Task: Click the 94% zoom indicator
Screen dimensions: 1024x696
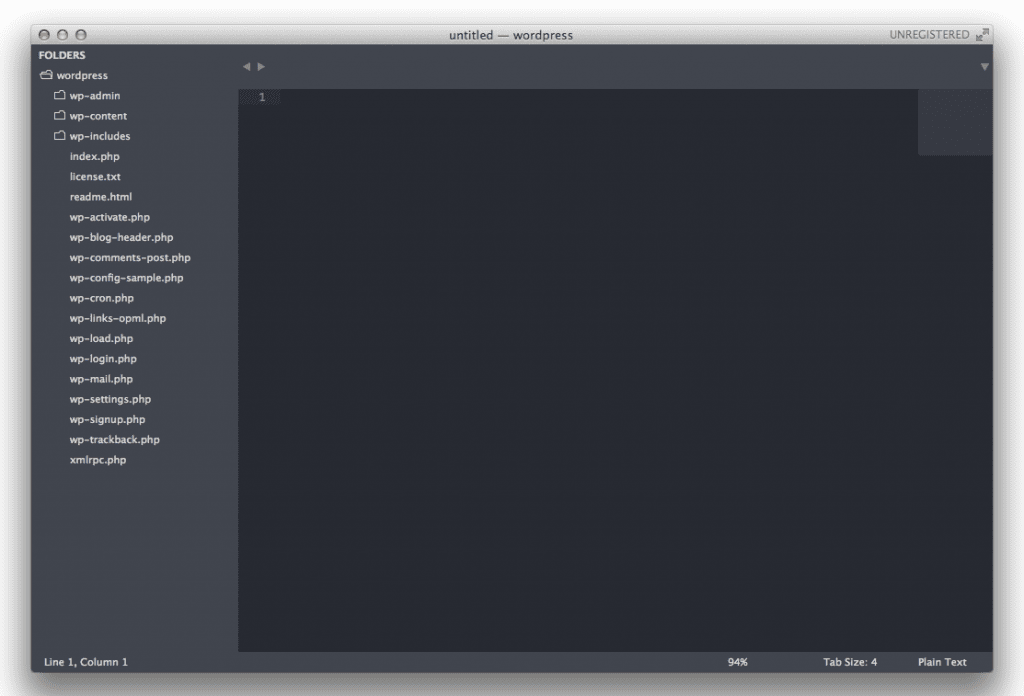Action: (x=737, y=661)
